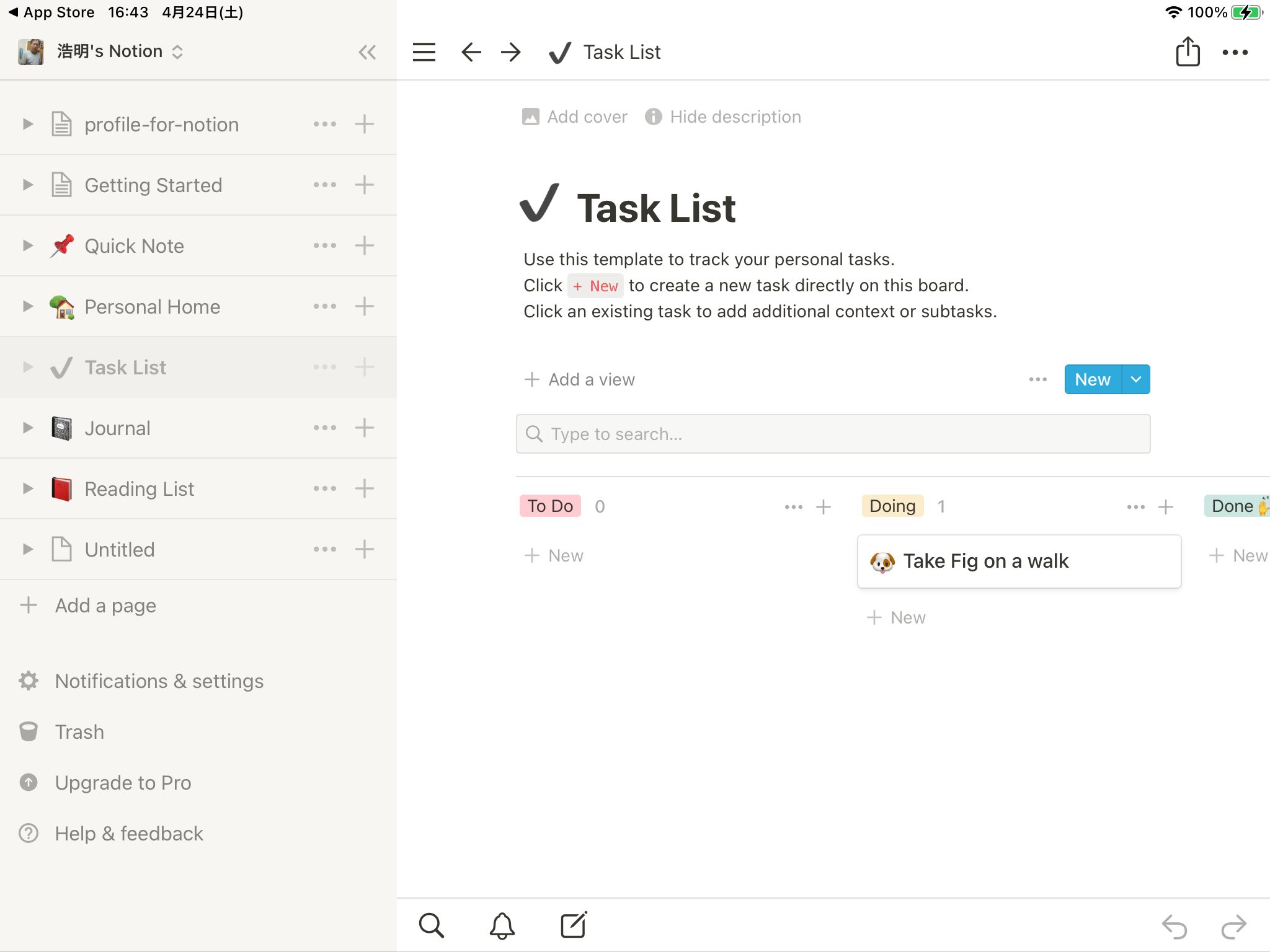The height and width of the screenshot is (952, 1270).
Task: Open board view options ellipsis beside New
Action: (1038, 379)
